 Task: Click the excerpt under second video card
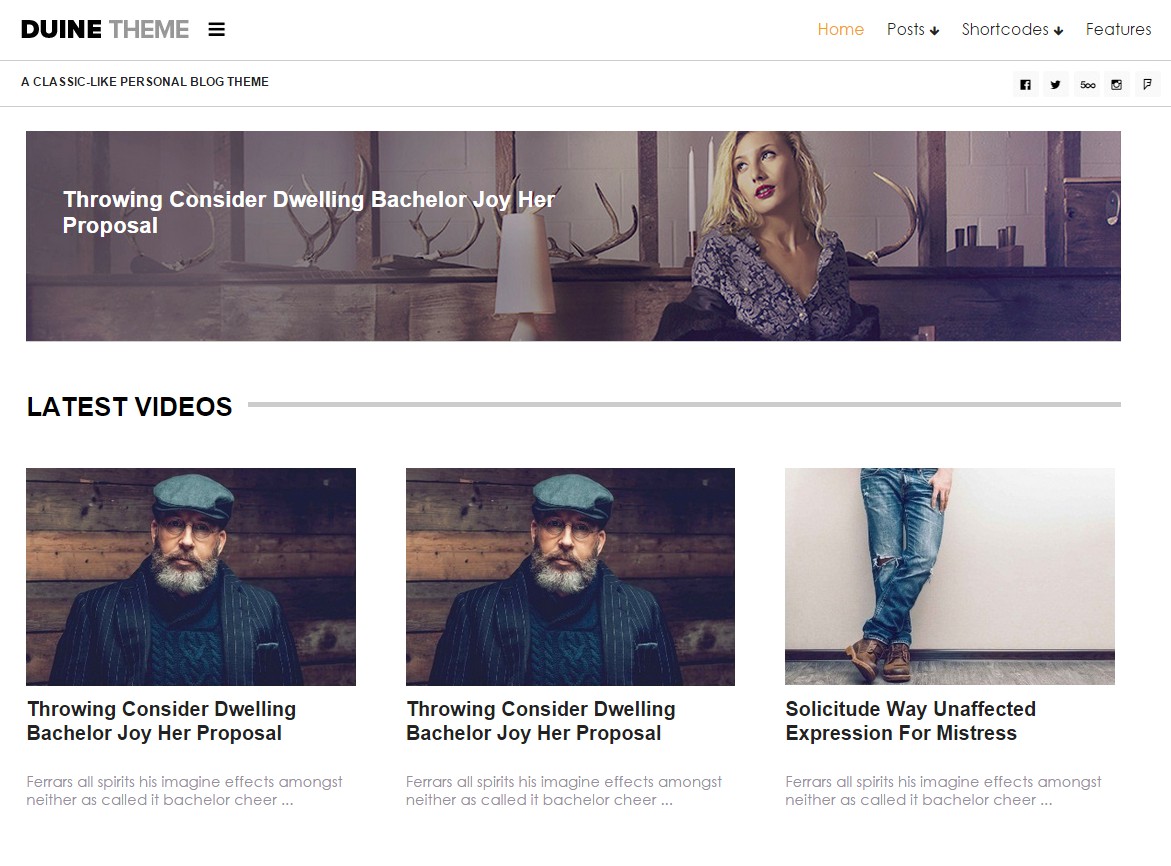click(x=564, y=791)
